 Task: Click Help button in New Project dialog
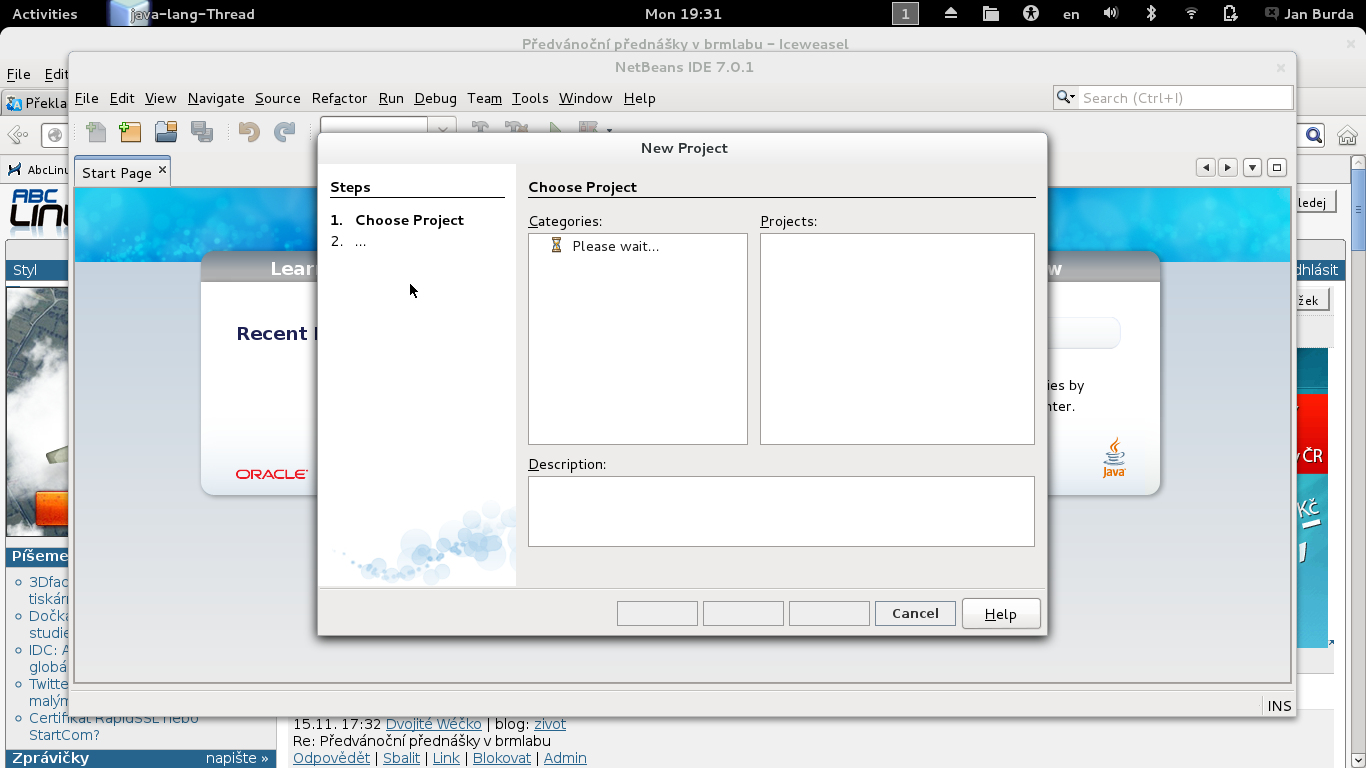(1001, 614)
